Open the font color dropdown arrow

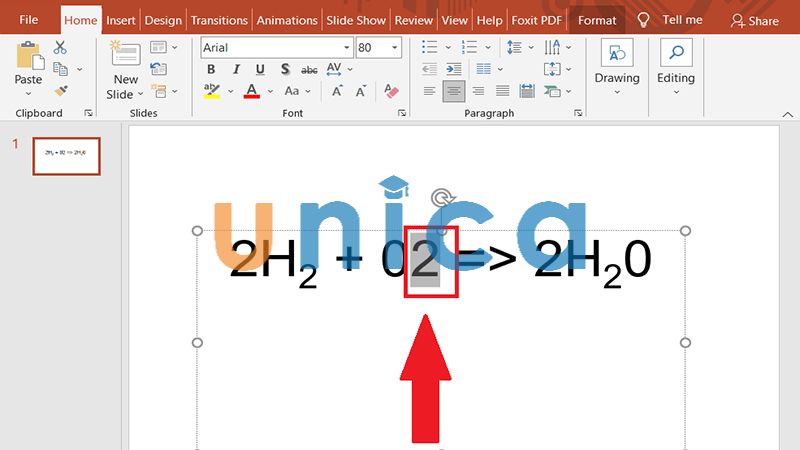[x=270, y=91]
